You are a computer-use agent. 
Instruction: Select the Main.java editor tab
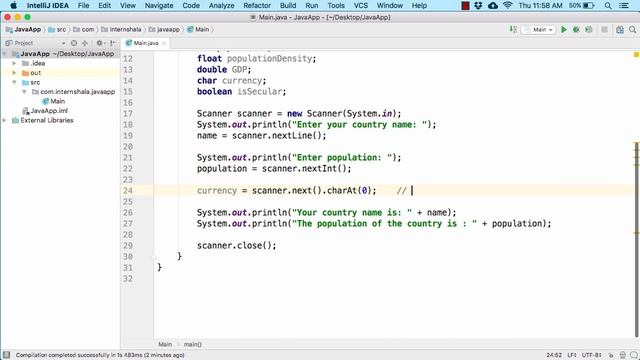pyautogui.click(x=146, y=43)
